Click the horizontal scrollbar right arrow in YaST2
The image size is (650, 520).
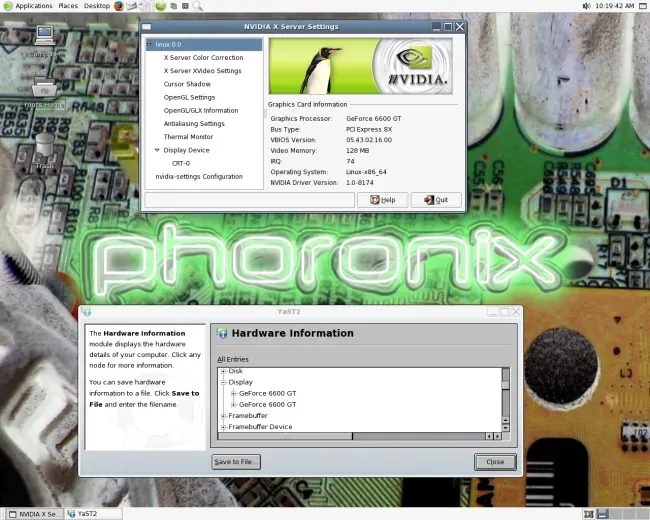click(x=497, y=436)
